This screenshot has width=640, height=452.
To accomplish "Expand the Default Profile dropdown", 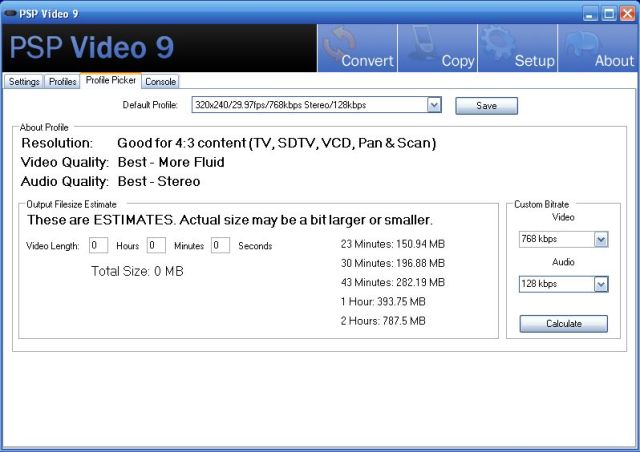I will tap(434, 105).
